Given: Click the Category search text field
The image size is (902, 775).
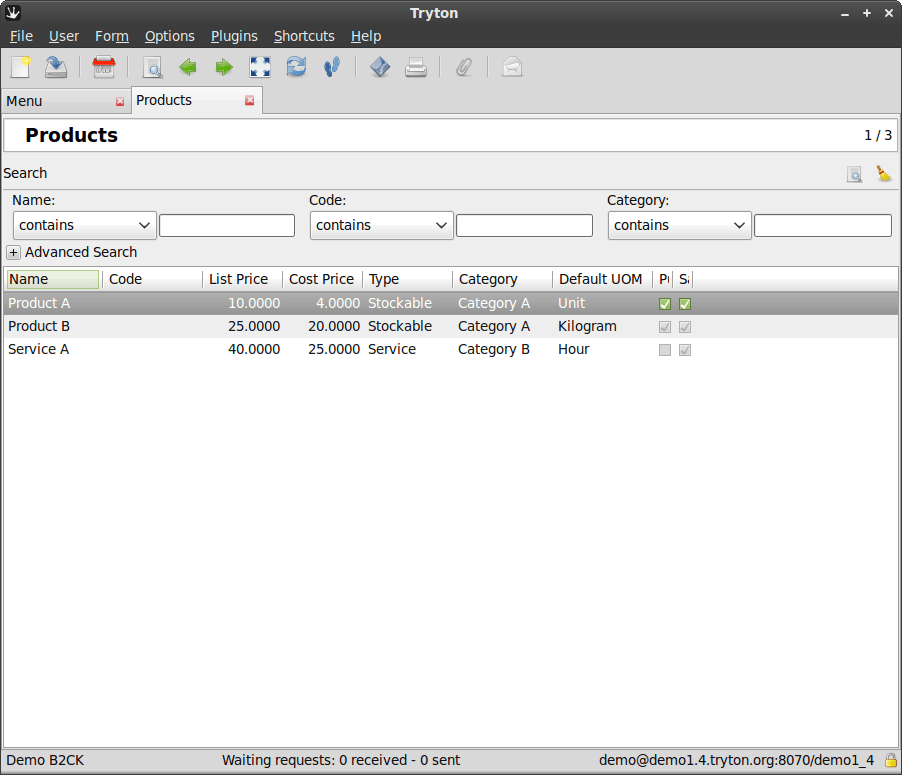Looking at the screenshot, I should pyautogui.click(x=823, y=226).
